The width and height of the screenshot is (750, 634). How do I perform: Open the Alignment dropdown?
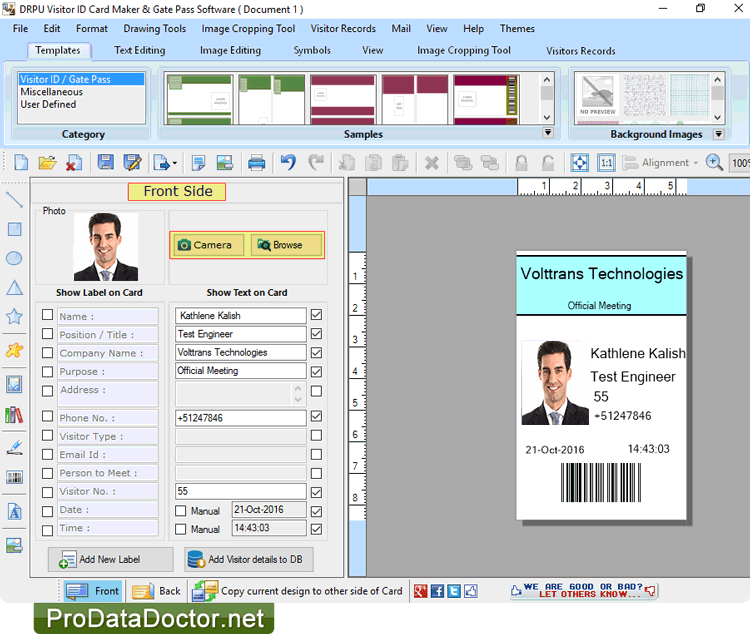coord(661,163)
